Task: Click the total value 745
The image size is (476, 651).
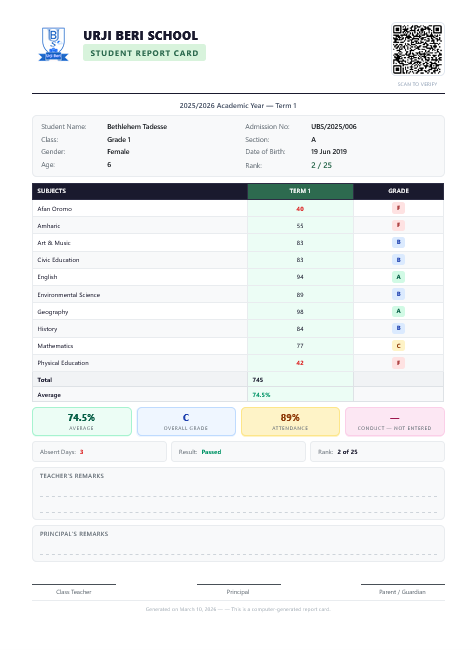Action: click(x=258, y=380)
